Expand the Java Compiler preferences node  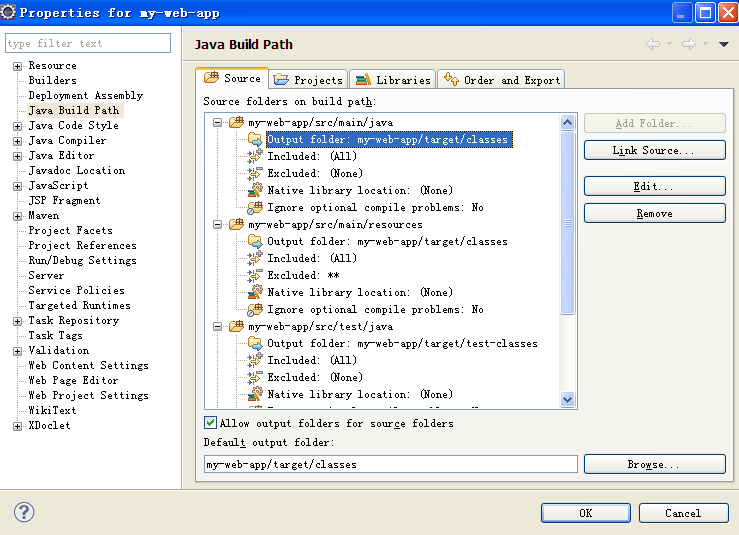click(18, 141)
